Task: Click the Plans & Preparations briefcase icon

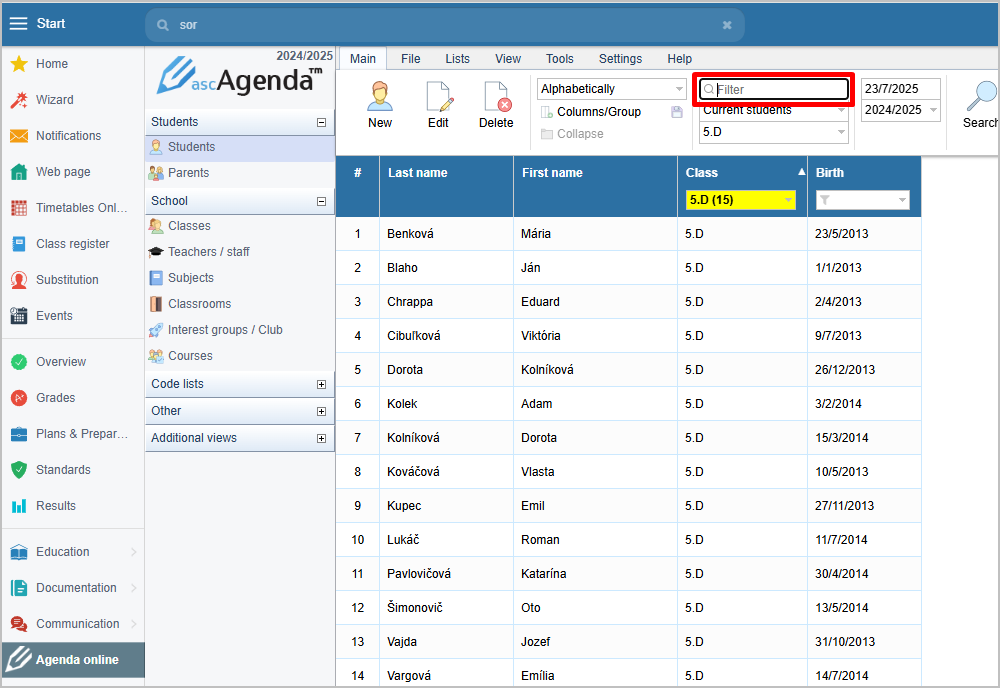Action: [19, 434]
